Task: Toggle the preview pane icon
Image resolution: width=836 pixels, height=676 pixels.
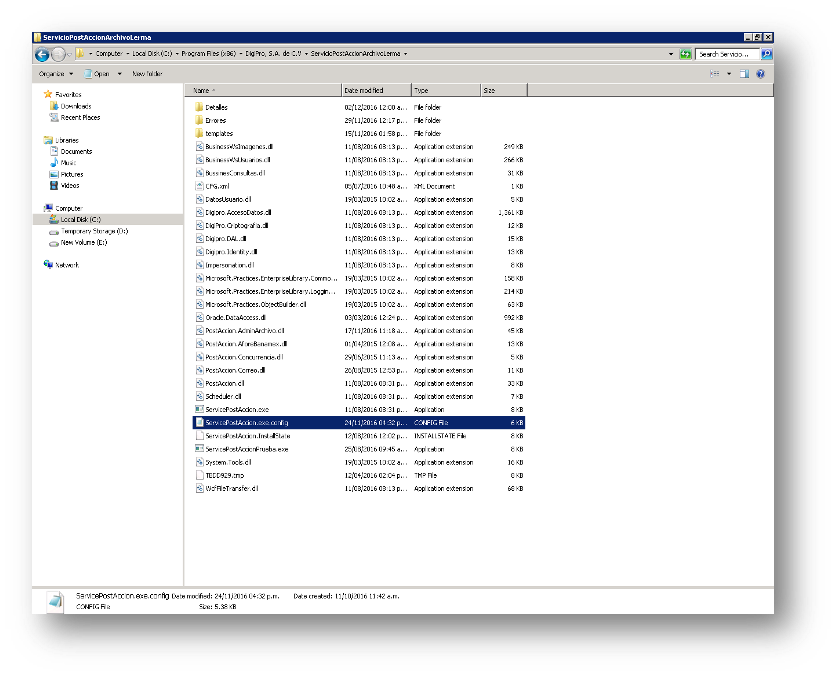Action: [x=744, y=74]
